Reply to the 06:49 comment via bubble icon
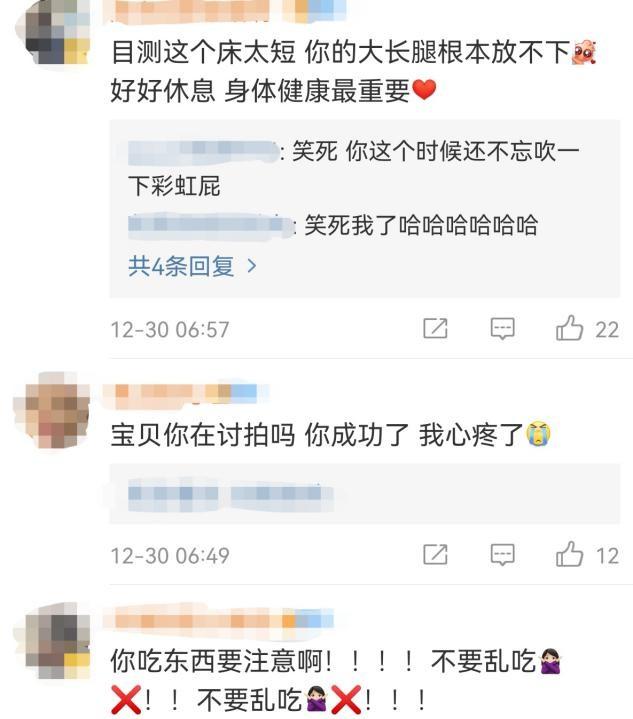Screen dimensions: 633x719 click(502, 555)
